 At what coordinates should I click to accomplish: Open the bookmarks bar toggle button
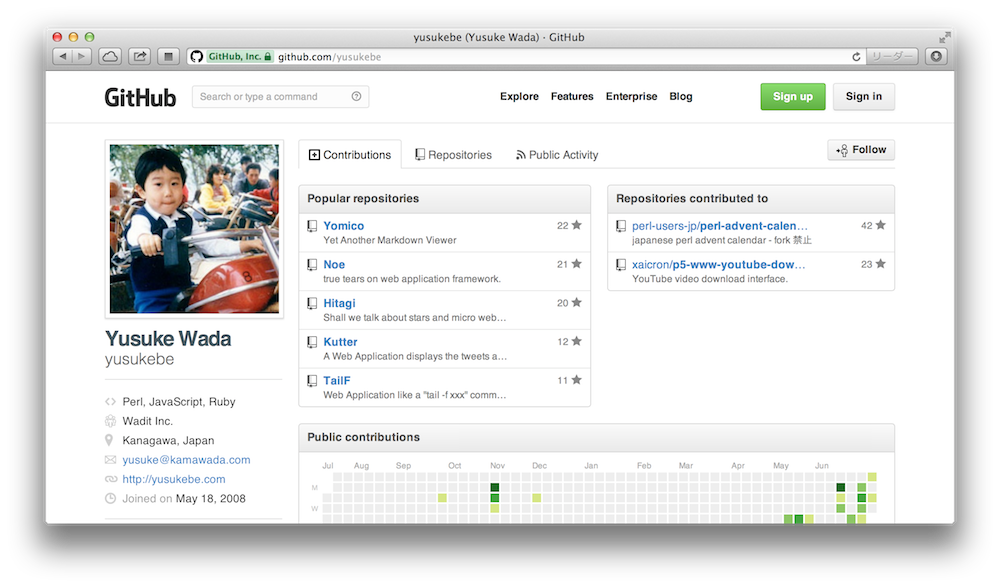point(168,56)
